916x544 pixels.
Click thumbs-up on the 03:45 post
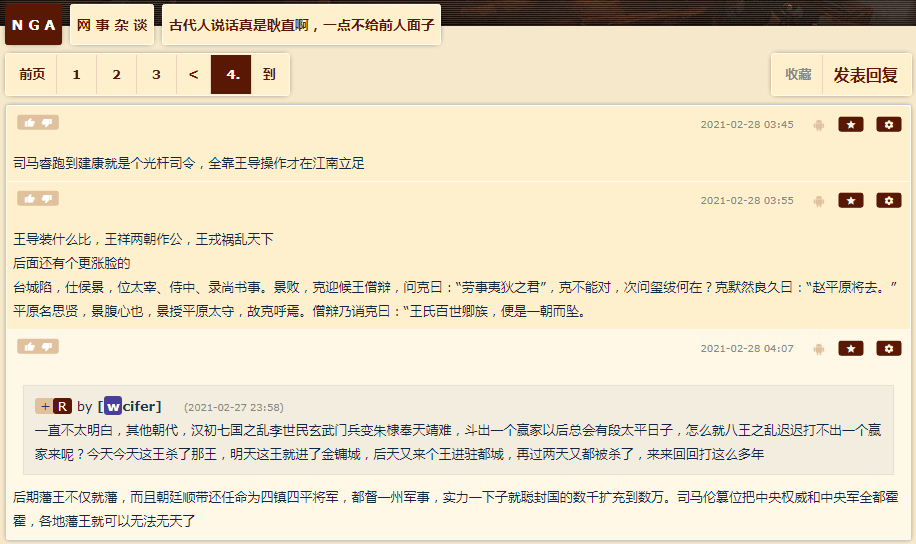click(30, 123)
